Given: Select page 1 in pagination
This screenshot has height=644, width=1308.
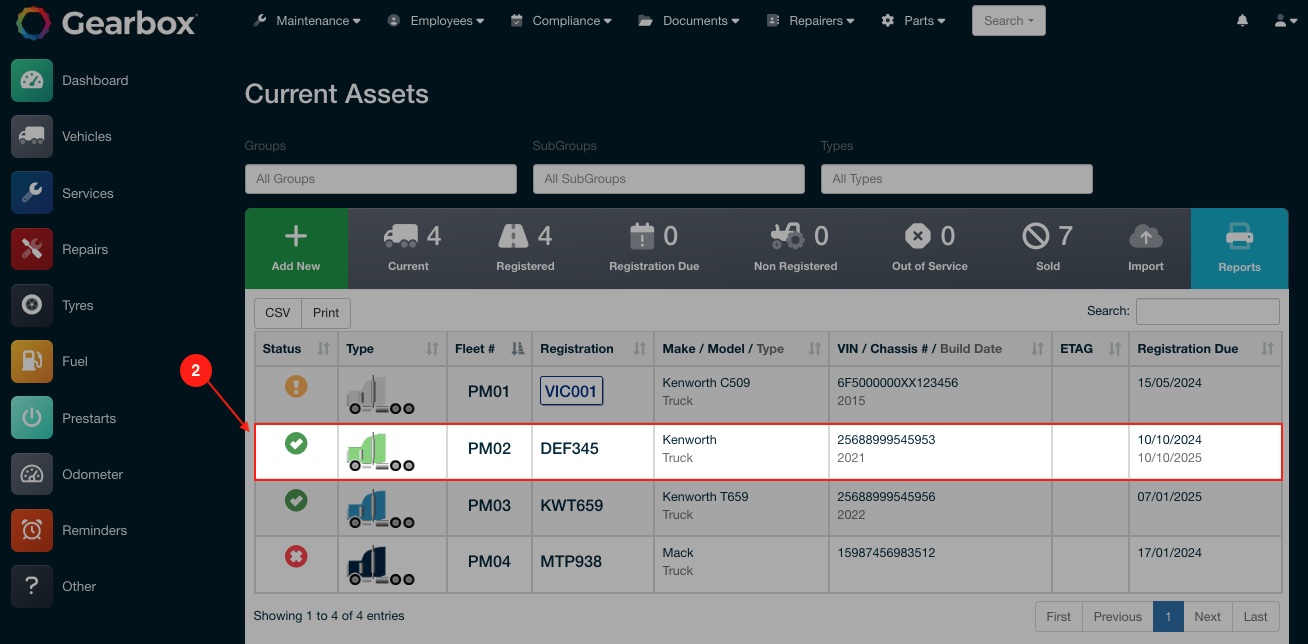Looking at the screenshot, I should click(1168, 616).
